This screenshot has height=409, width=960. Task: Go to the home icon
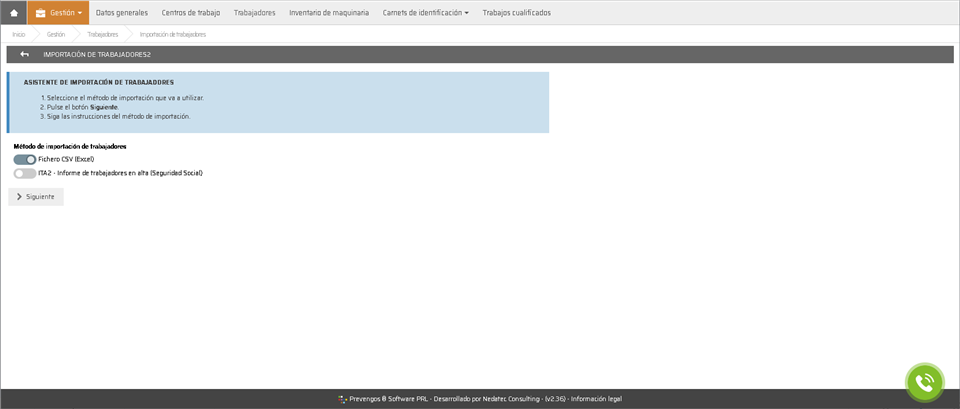click(x=14, y=12)
